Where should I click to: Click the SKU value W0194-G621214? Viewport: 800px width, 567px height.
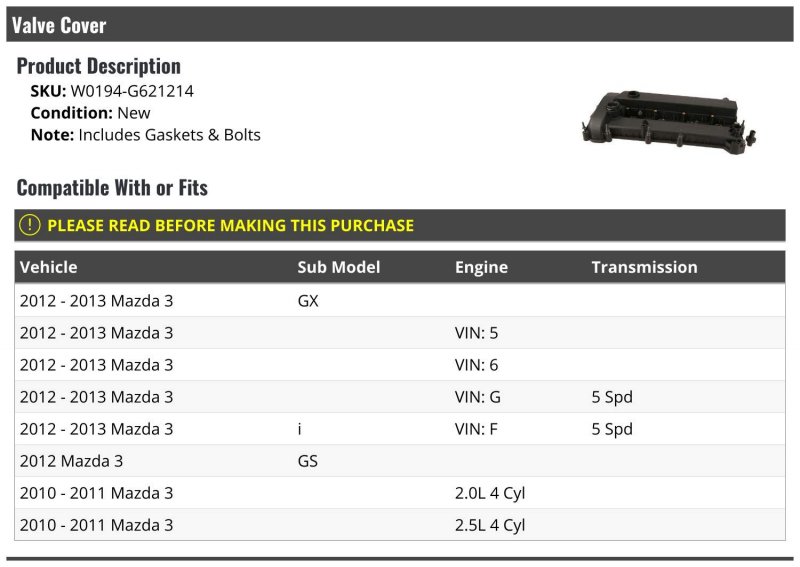coord(132,91)
